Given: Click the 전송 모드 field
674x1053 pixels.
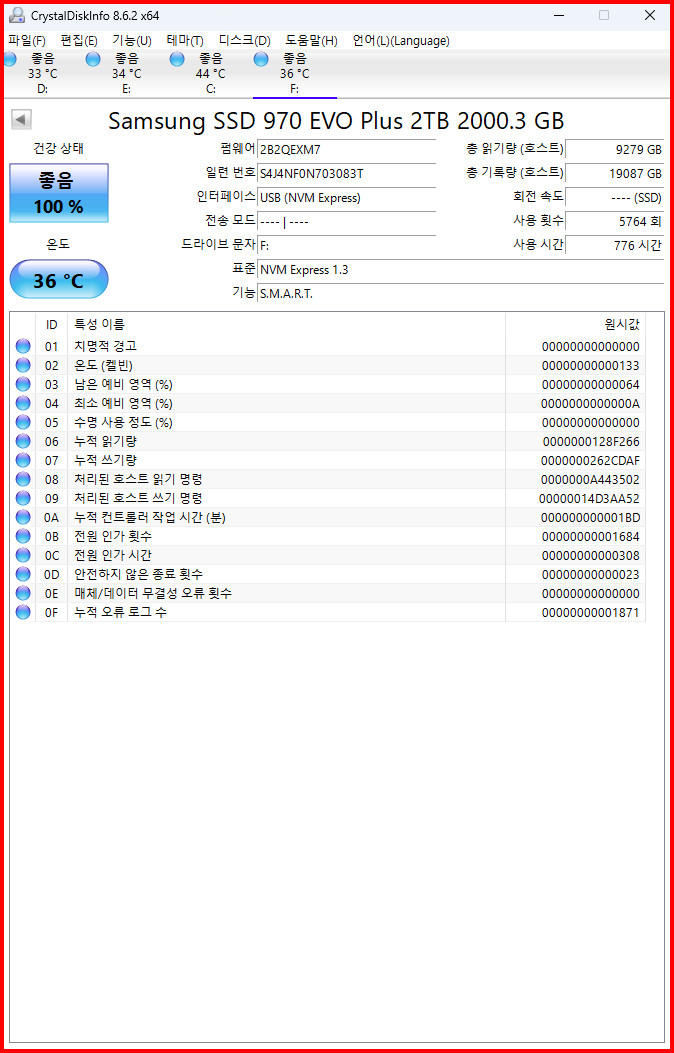Looking at the screenshot, I should coord(346,222).
